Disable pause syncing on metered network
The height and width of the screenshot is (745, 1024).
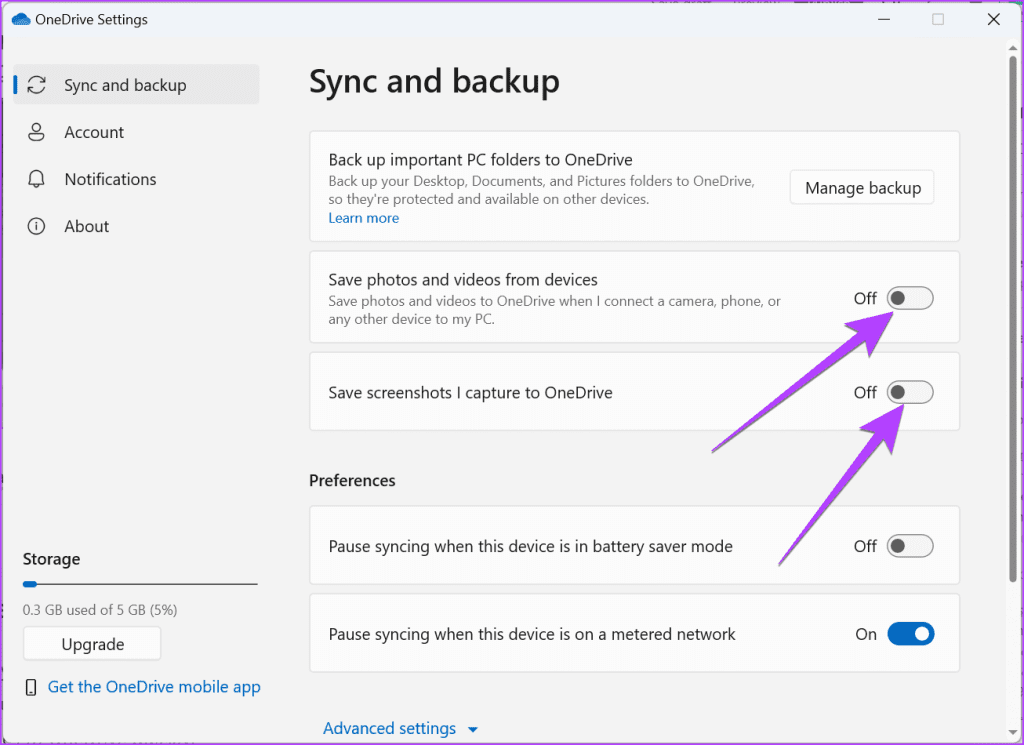(x=910, y=634)
